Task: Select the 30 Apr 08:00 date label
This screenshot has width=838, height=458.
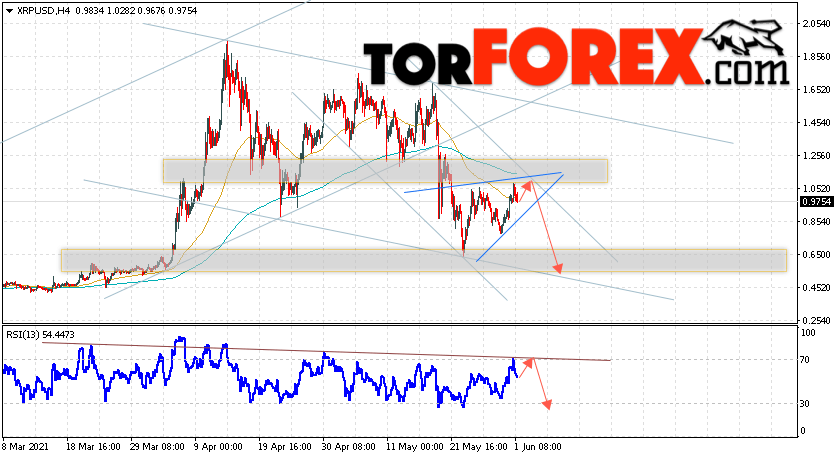Action: tap(348, 446)
